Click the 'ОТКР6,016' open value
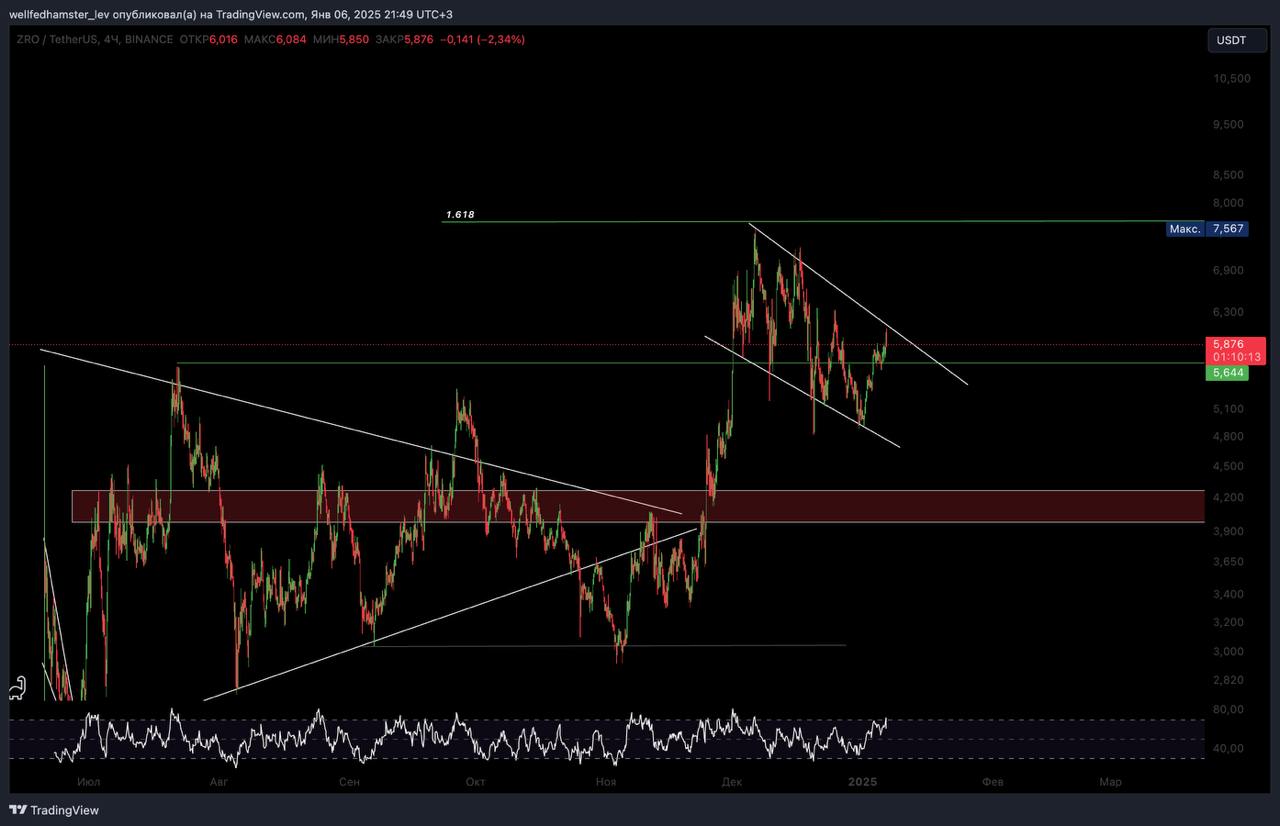This screenshot has height=826, width=1280. 210,39
